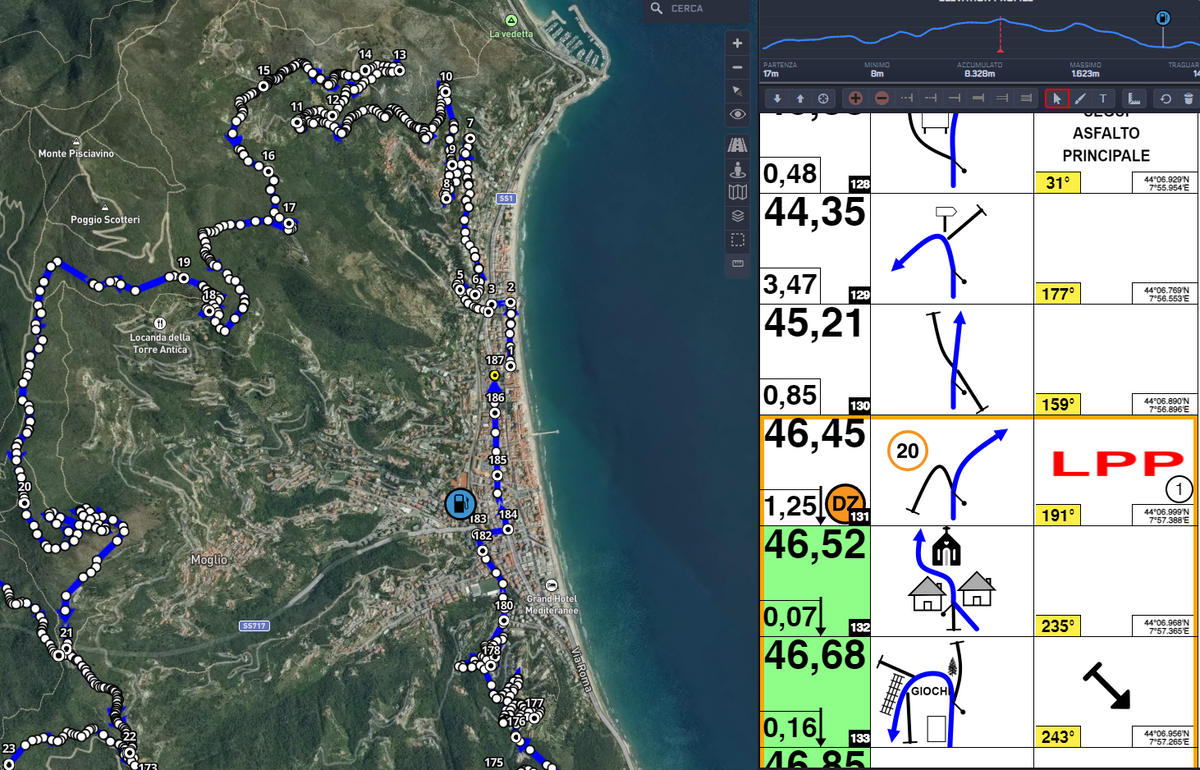This screenshot has width=1200, height=770.
Task: Select the third solid track style icon
Action: click(954, 99)
